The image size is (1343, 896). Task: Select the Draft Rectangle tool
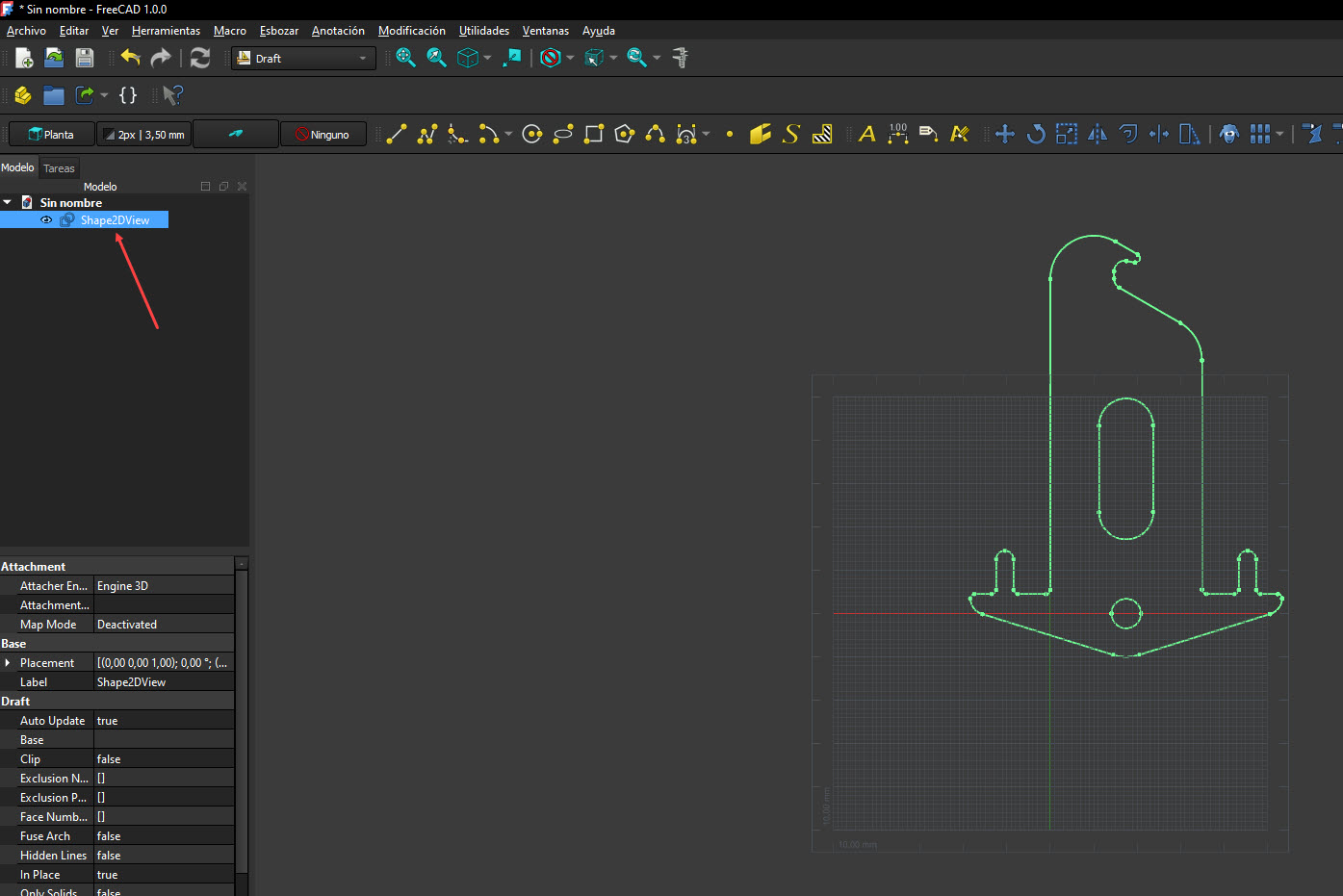[594, 135]
